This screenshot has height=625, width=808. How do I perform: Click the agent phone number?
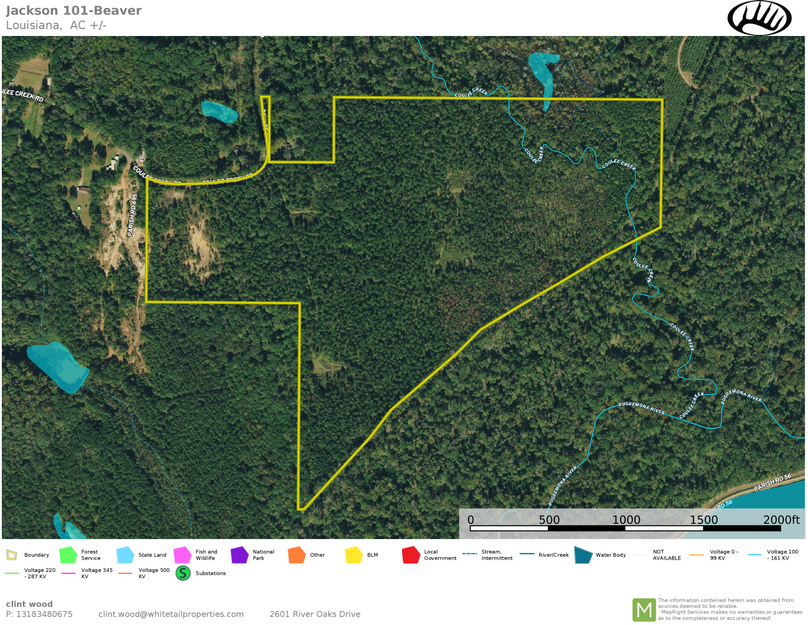[39, 614]
